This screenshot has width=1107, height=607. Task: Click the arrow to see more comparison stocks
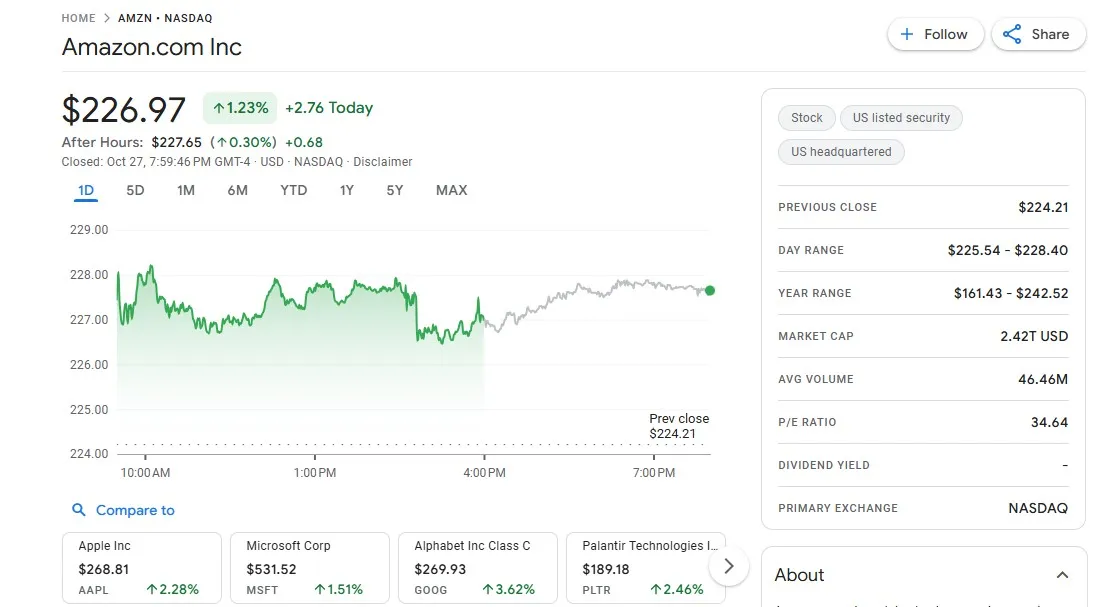point(729,566)
